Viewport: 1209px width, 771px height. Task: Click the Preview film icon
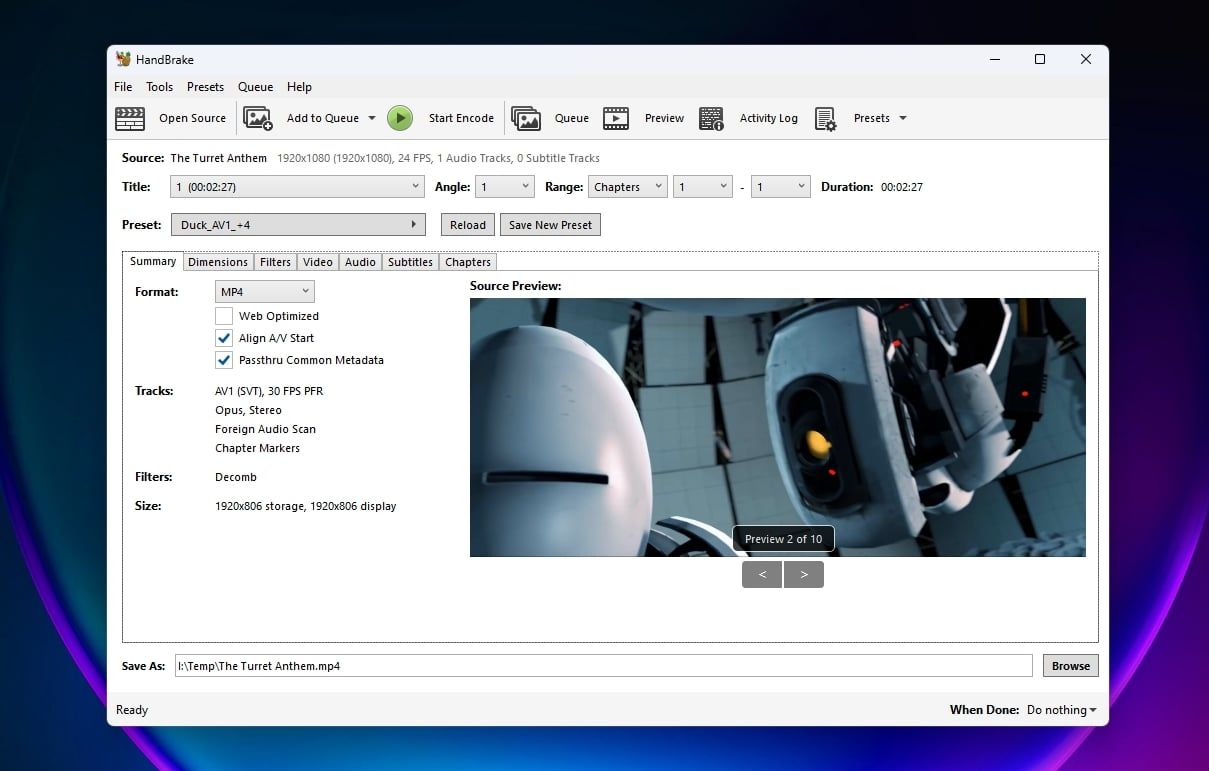[616, 118]
